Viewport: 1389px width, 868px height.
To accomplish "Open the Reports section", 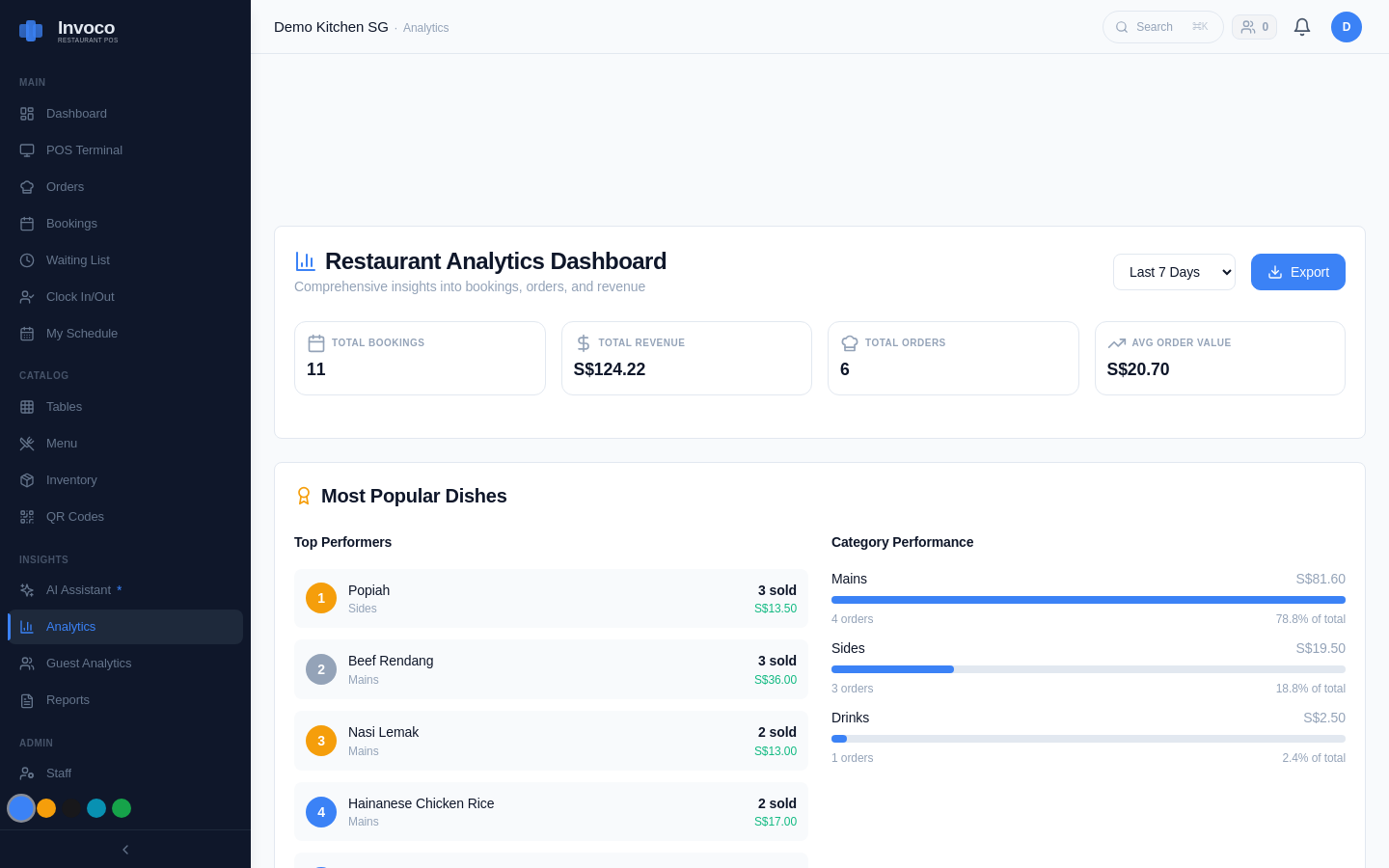I will coord(68,699).
